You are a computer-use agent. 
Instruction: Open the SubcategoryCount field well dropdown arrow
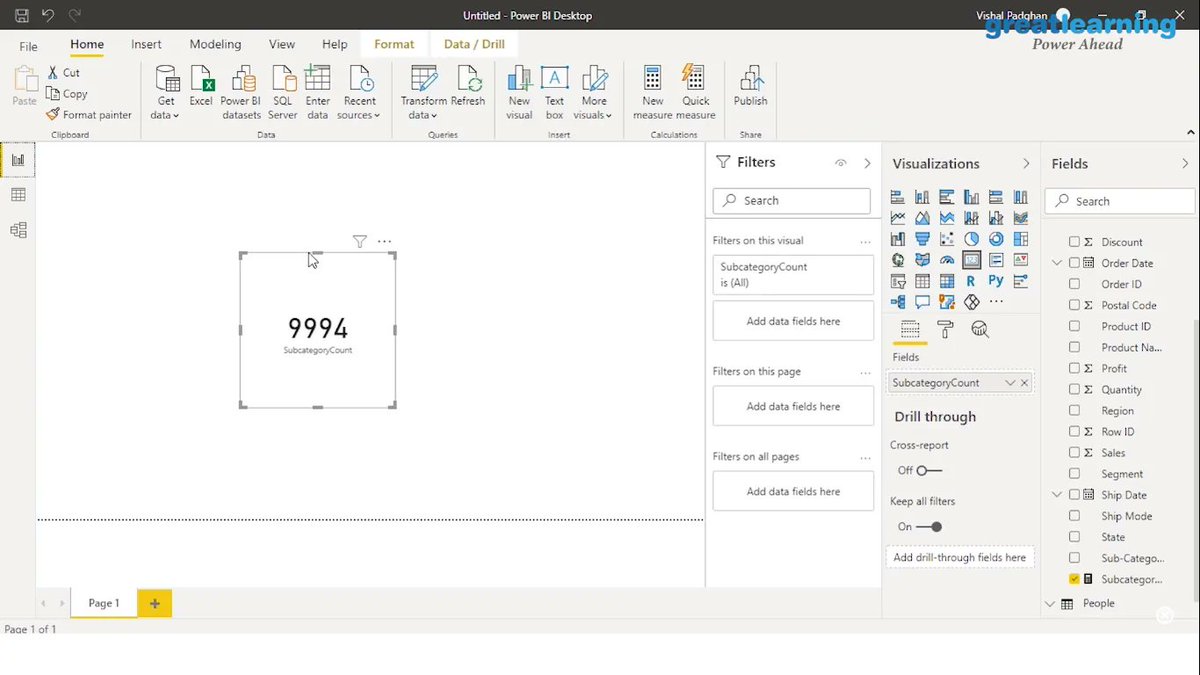click(x=1010, y=383)
